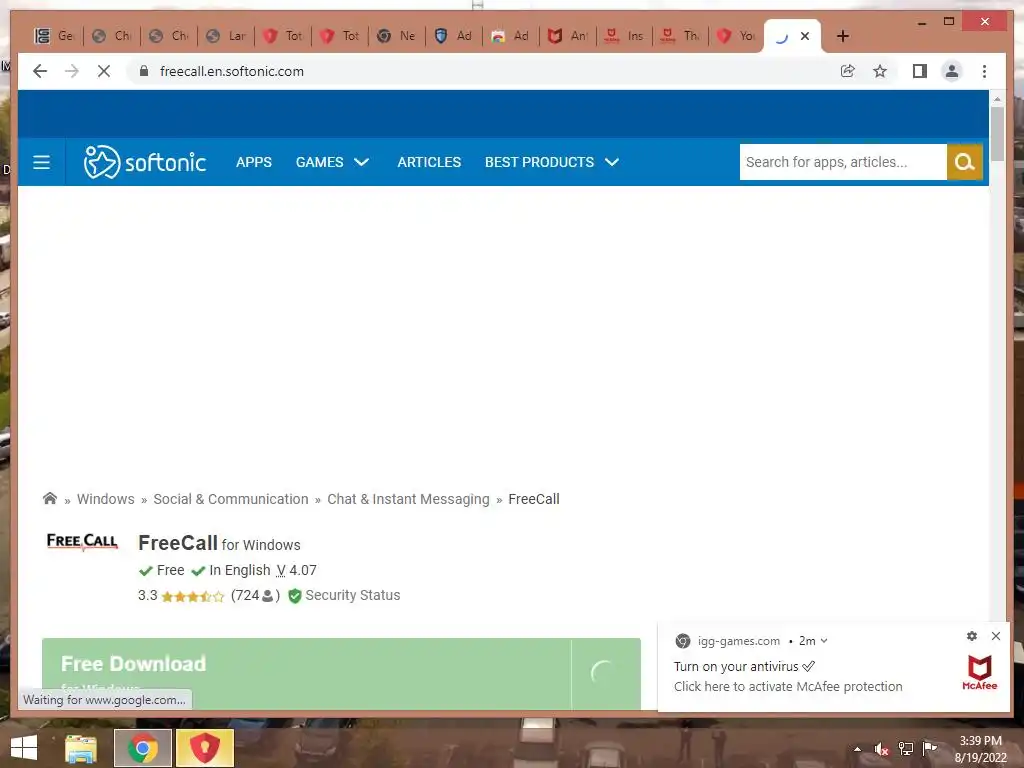Click the address bar URL freecall.en.softonic.com
Screen dimensions: 1024x768
pos(232,71)
